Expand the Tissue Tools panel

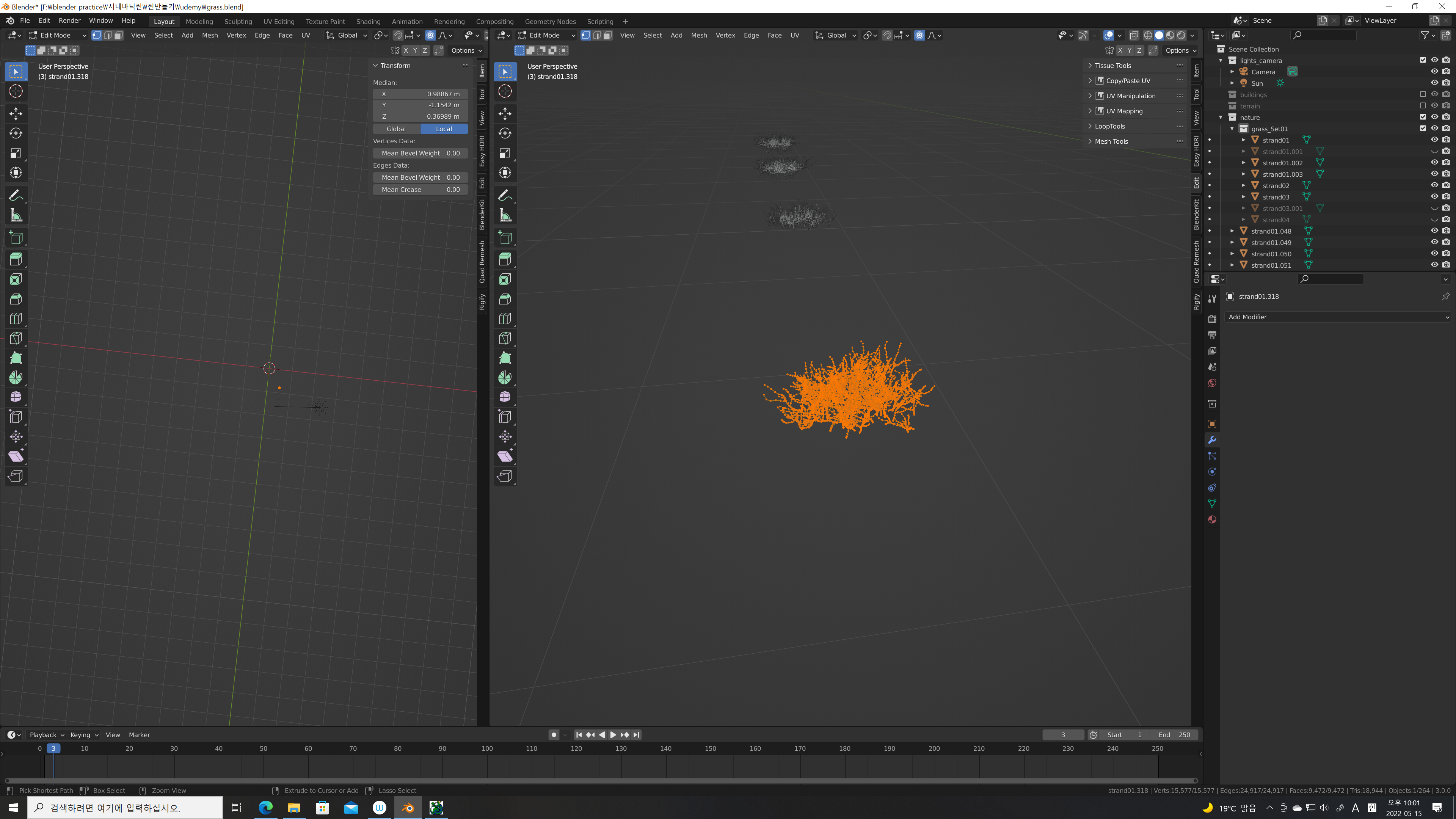pos(1112,66)
